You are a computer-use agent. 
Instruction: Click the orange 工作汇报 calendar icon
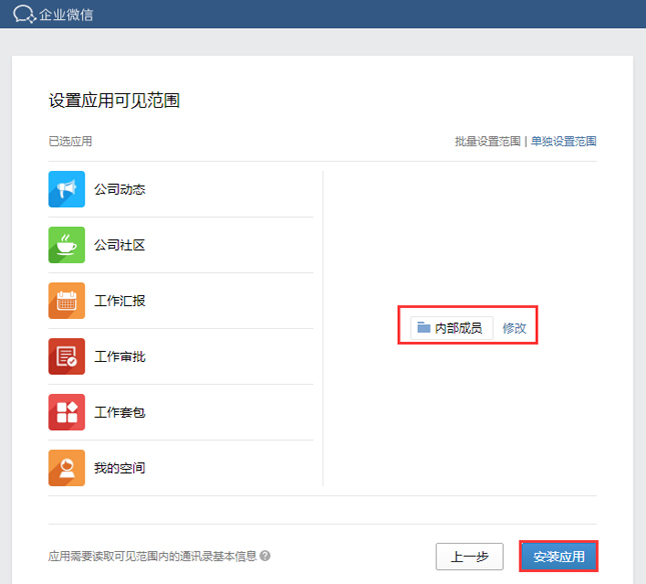(x=66, y=301)
